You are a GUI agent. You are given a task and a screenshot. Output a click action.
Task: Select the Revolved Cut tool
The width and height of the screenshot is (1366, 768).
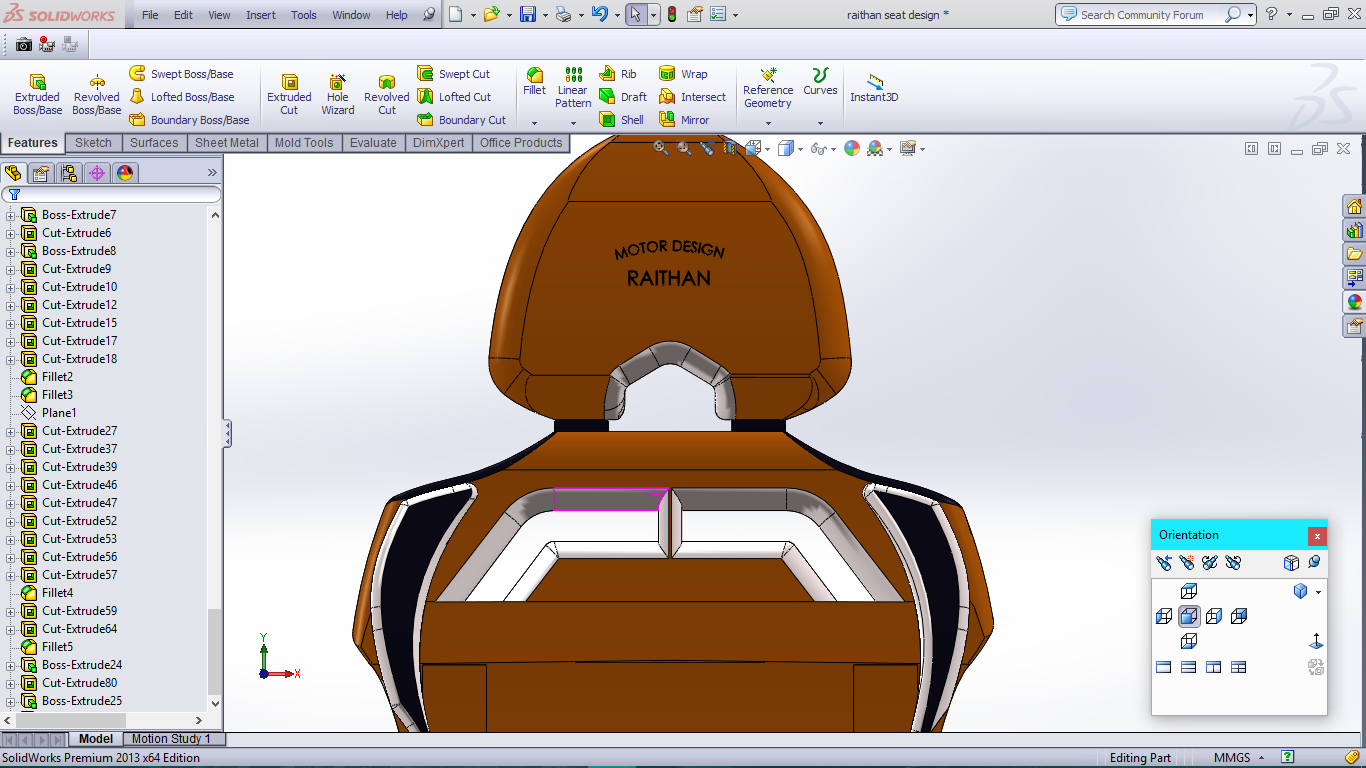387,94
